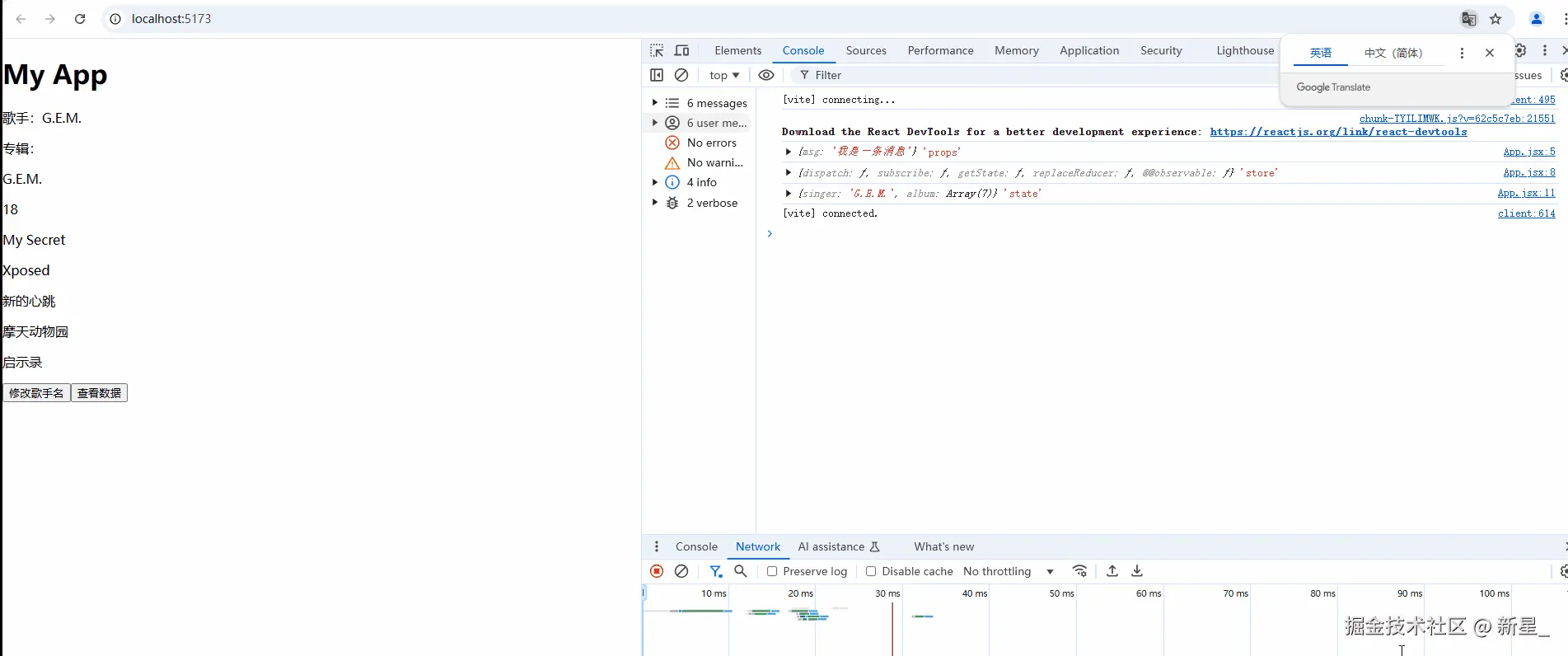Screen dimensions: 1568x656
Task: Select 中文 (简体) in the translate popup
Action: 1393,53
